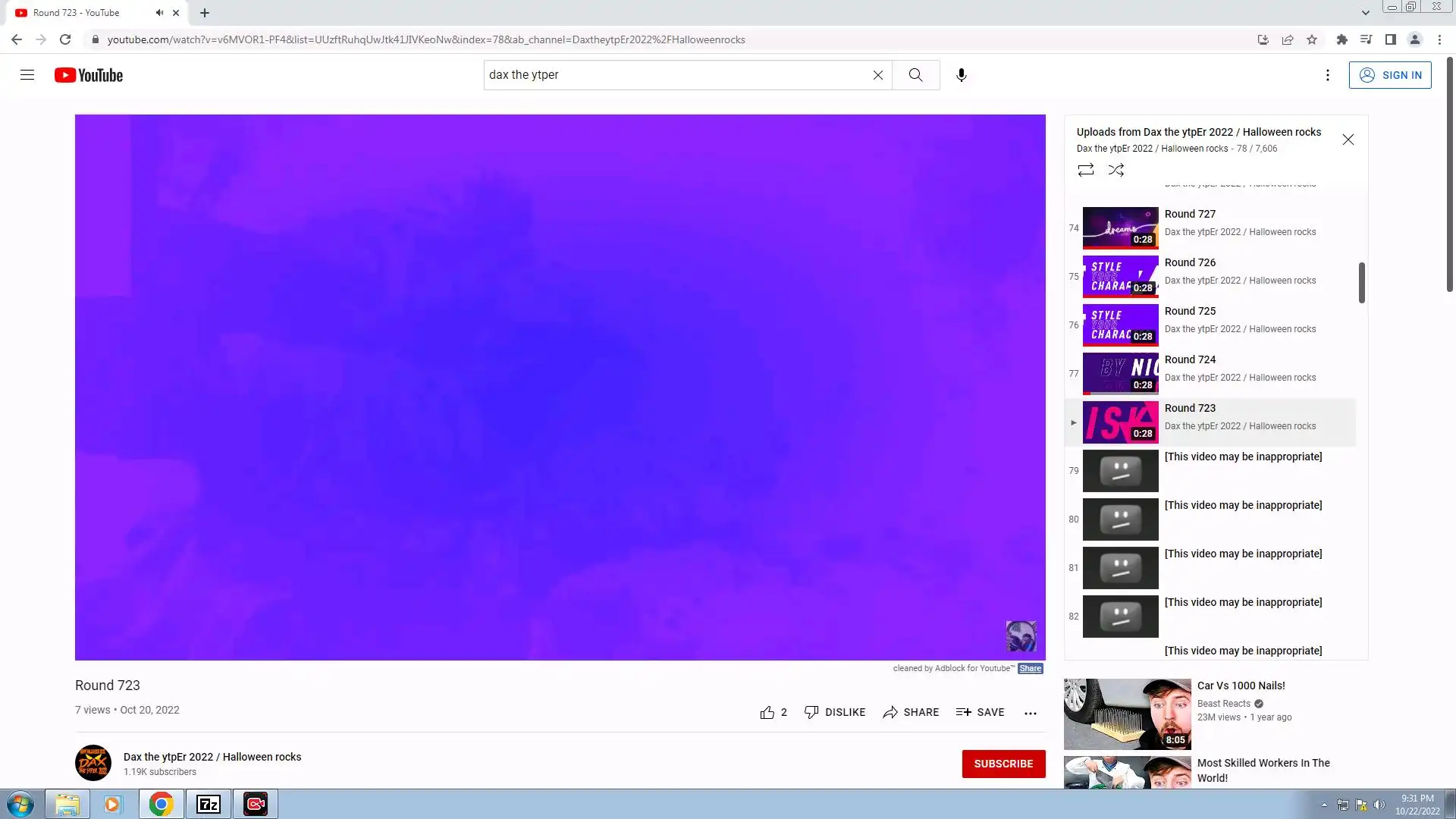Click the red Subscribe button

(1003, 764)
